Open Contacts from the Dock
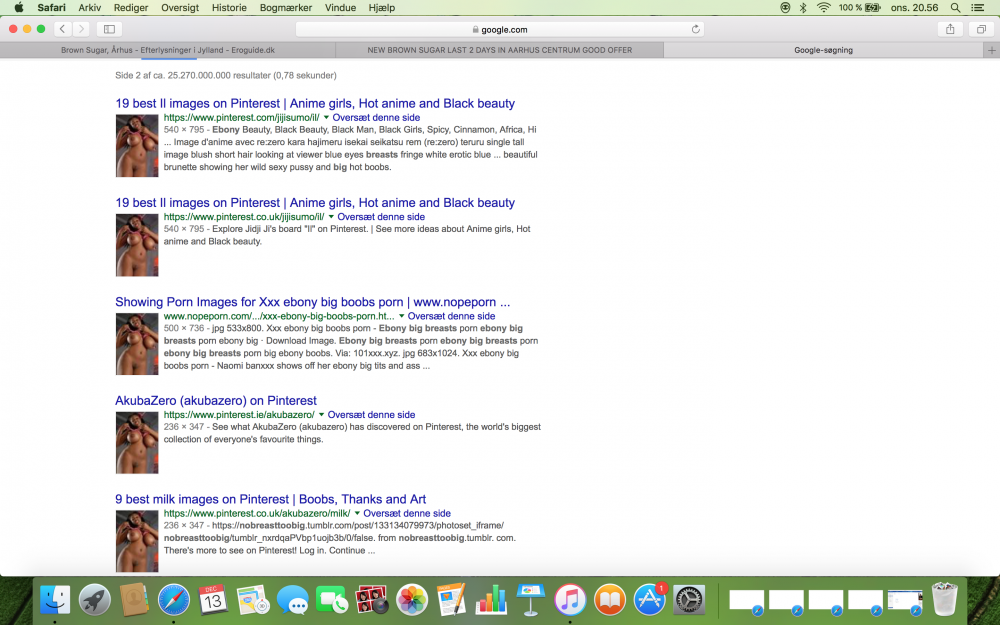The image size is (1000, 625). [x=134, y=600]
